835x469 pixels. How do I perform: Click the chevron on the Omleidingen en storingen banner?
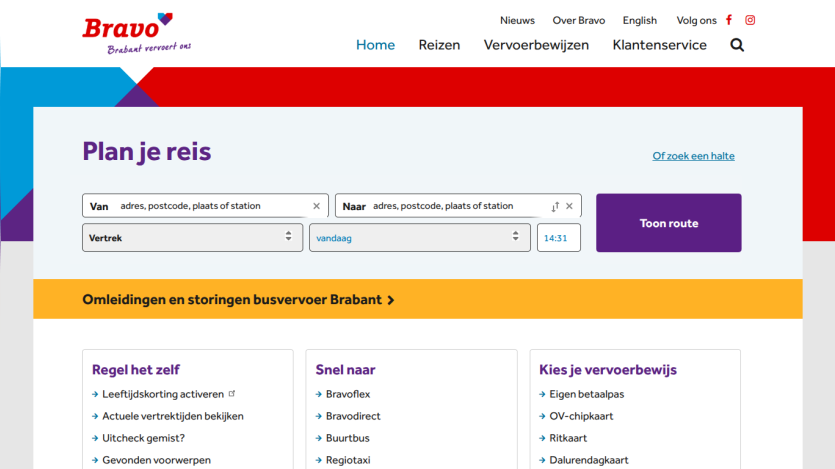(391, 300)
